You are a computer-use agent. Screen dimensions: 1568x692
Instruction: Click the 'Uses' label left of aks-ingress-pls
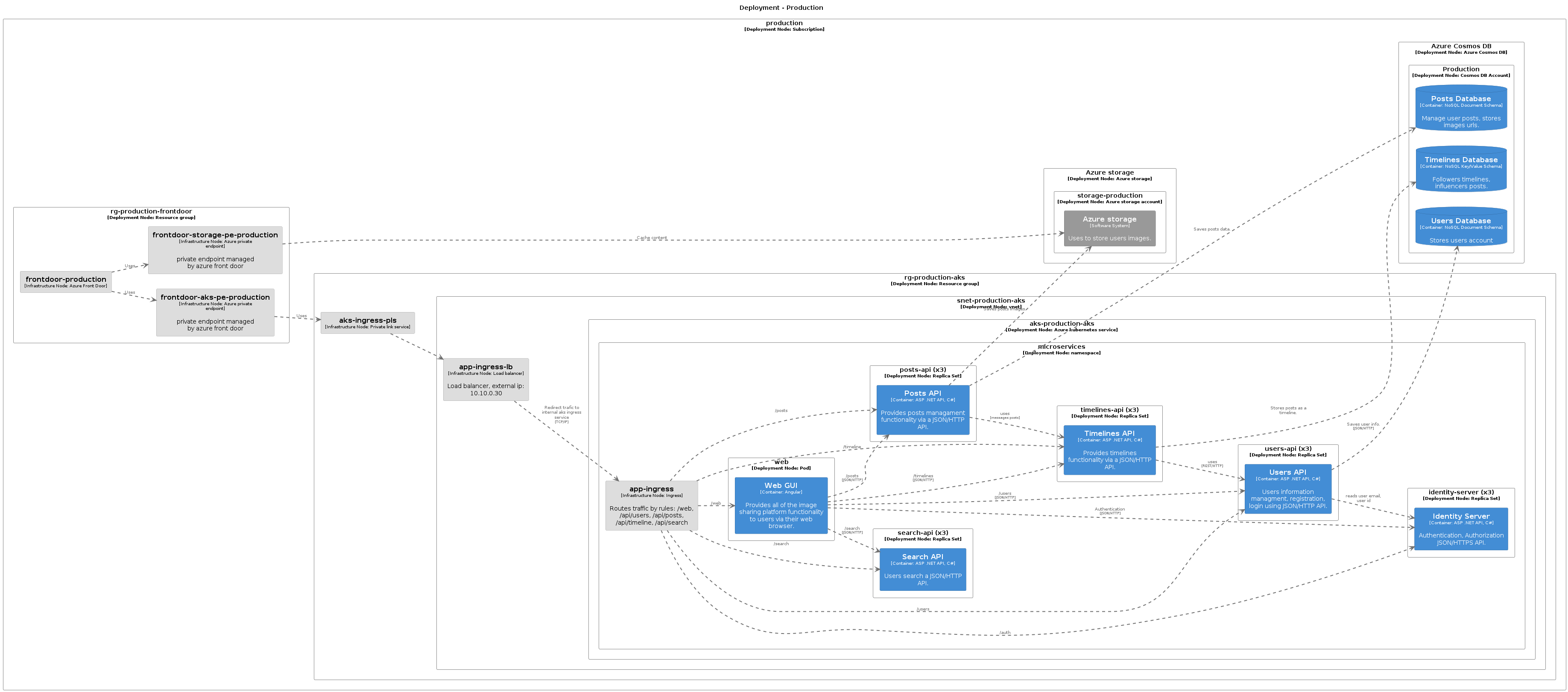(301, 316)
